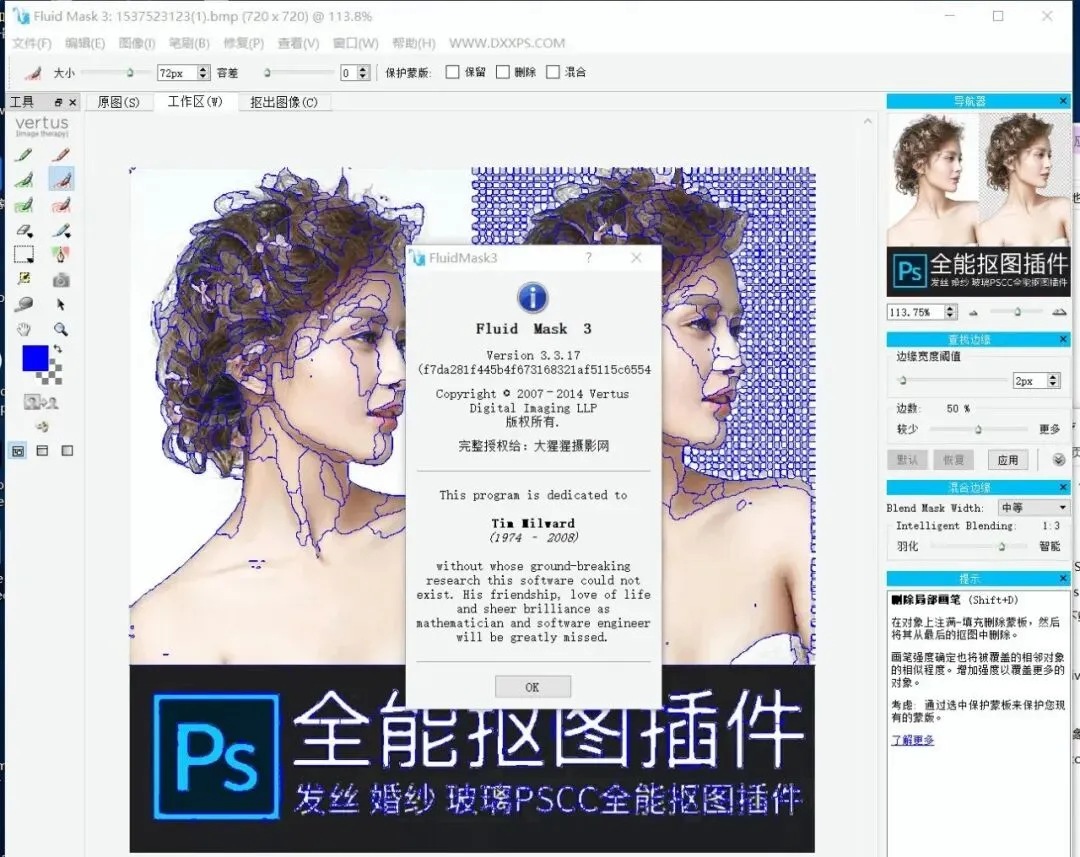
Task: Click the 边数 较少-更多 slider handle
Action: coord(978,430)
